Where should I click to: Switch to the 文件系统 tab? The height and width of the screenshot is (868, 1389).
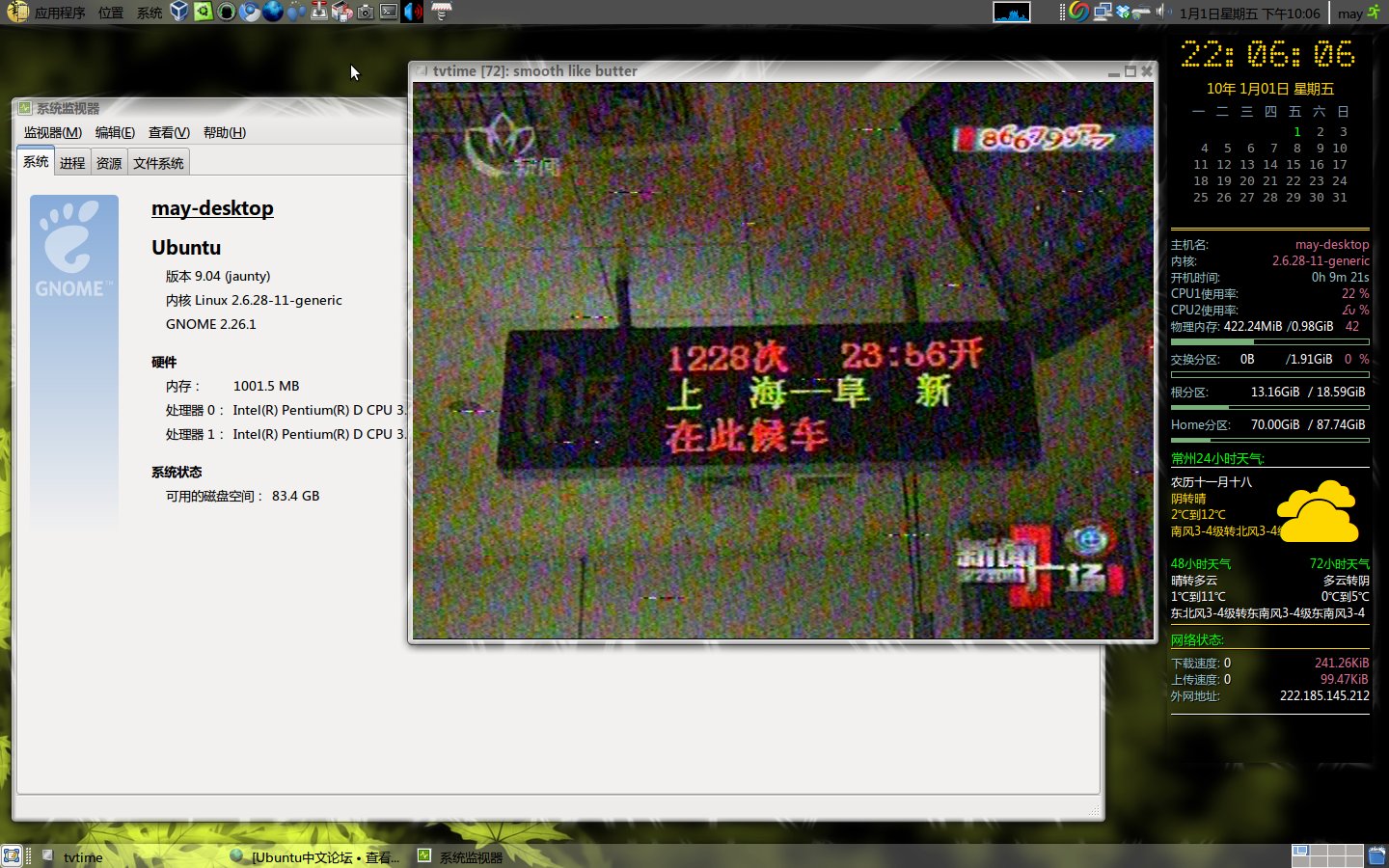pyautogui.click(x=158, y=163)
